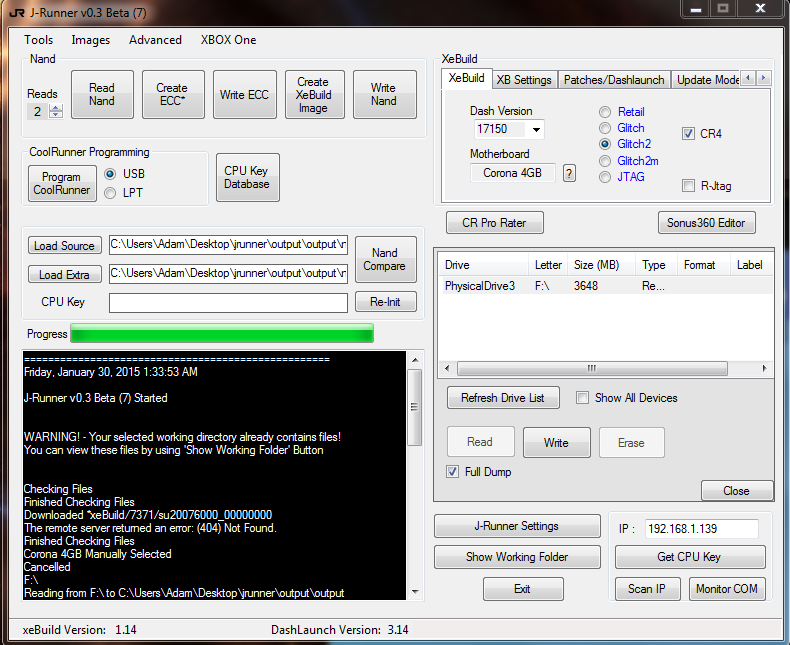
Task: Switch to the Update Mode tab
Action: pyautogui.click(x=706, y=80)
